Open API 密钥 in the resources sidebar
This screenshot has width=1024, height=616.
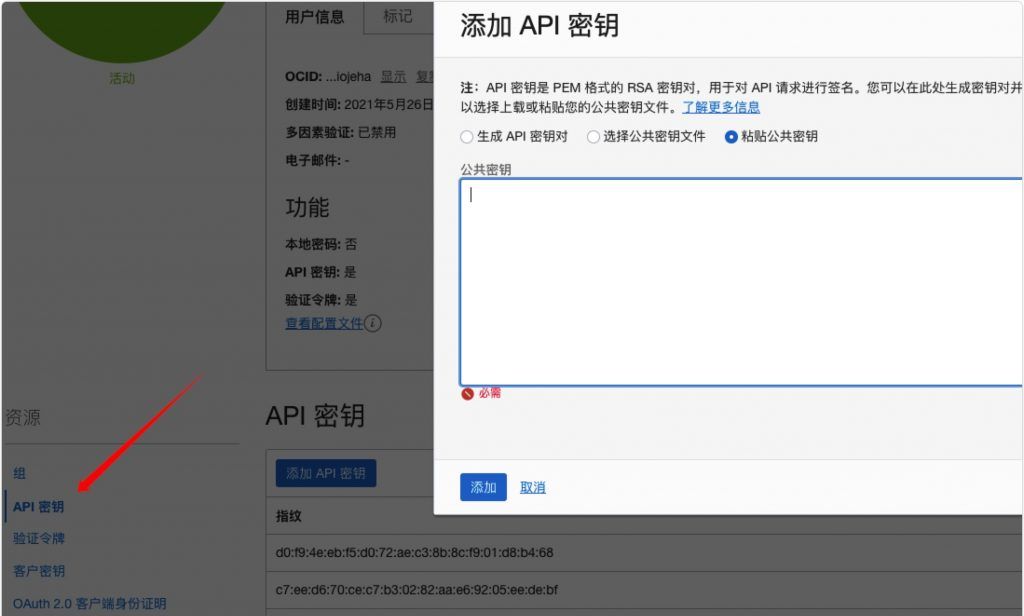coord(39,506)
